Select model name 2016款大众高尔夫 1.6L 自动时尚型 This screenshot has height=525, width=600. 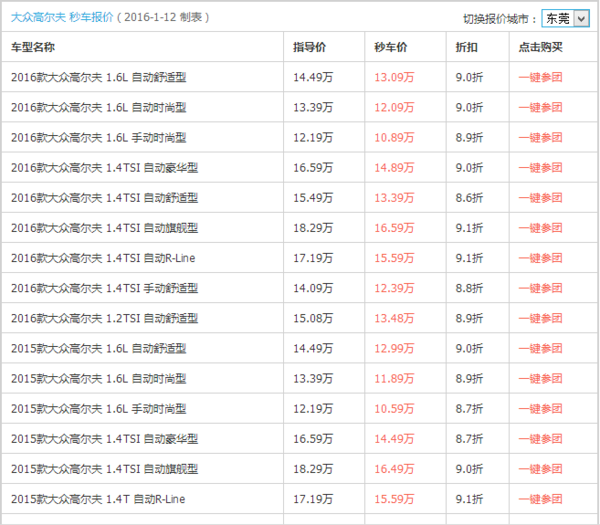99,108
